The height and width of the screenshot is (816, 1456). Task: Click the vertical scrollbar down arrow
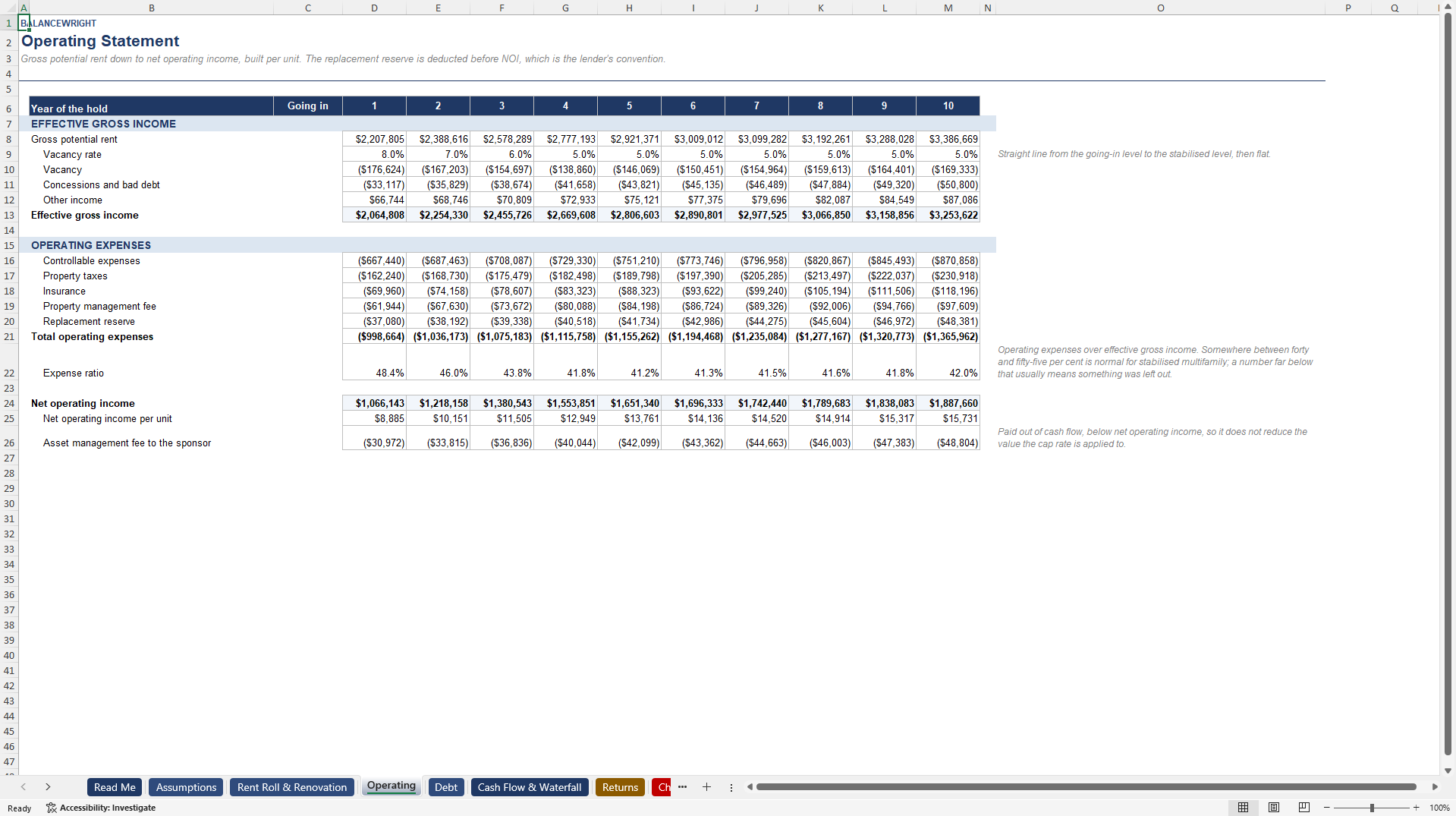pos(1448,770)
